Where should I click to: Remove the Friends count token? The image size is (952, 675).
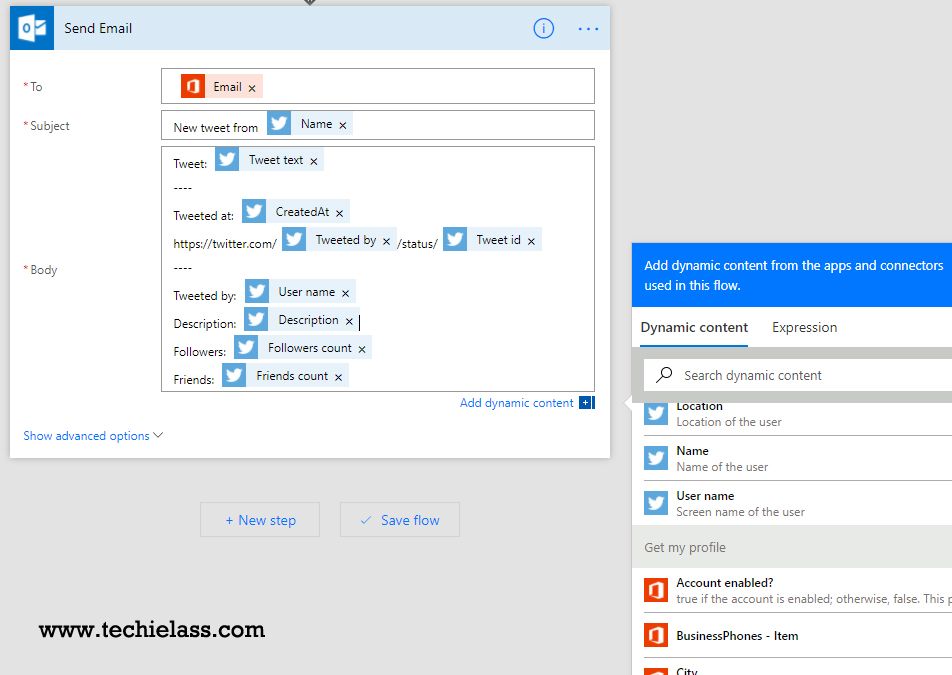pos(338,377)
